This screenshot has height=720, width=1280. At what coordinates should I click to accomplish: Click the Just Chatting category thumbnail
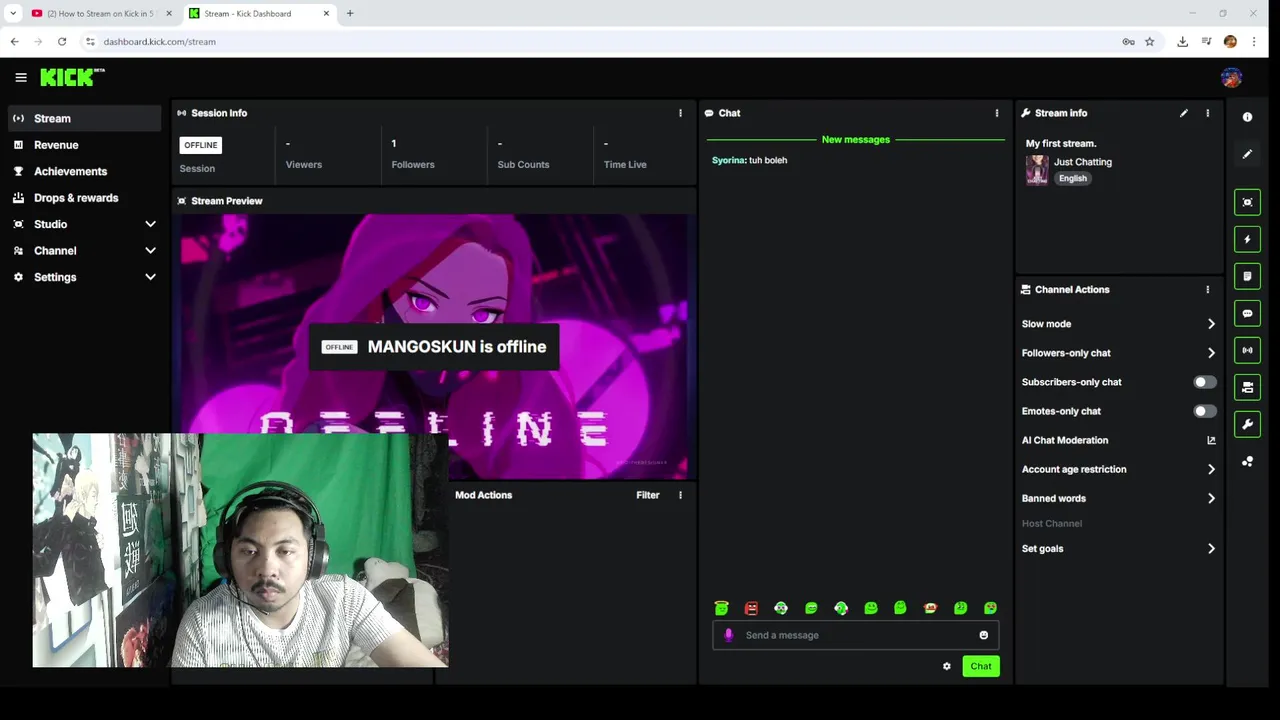pyautogui.click(x=1037, y=170)
